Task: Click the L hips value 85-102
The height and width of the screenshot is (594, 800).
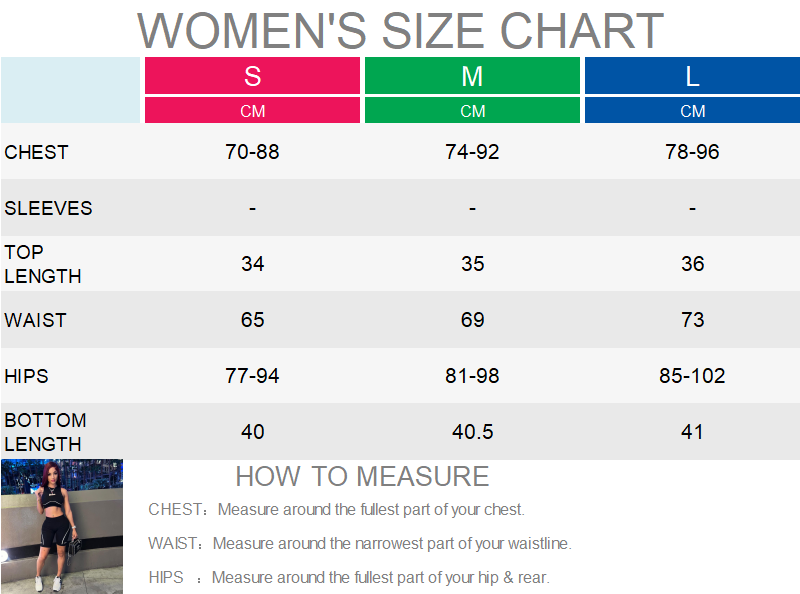Action: click(692, 376)
